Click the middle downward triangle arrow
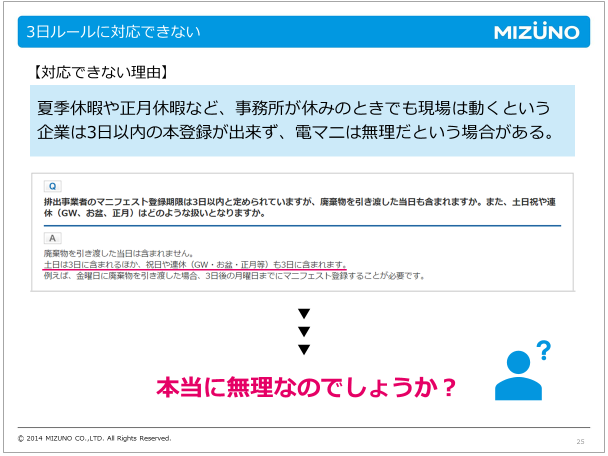 coord(304,331)
